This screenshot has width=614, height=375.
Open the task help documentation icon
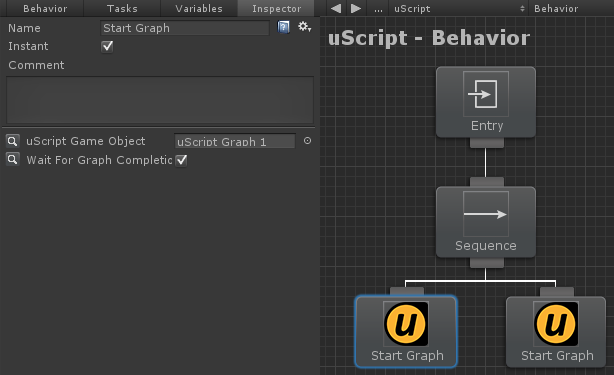point(284,27)
